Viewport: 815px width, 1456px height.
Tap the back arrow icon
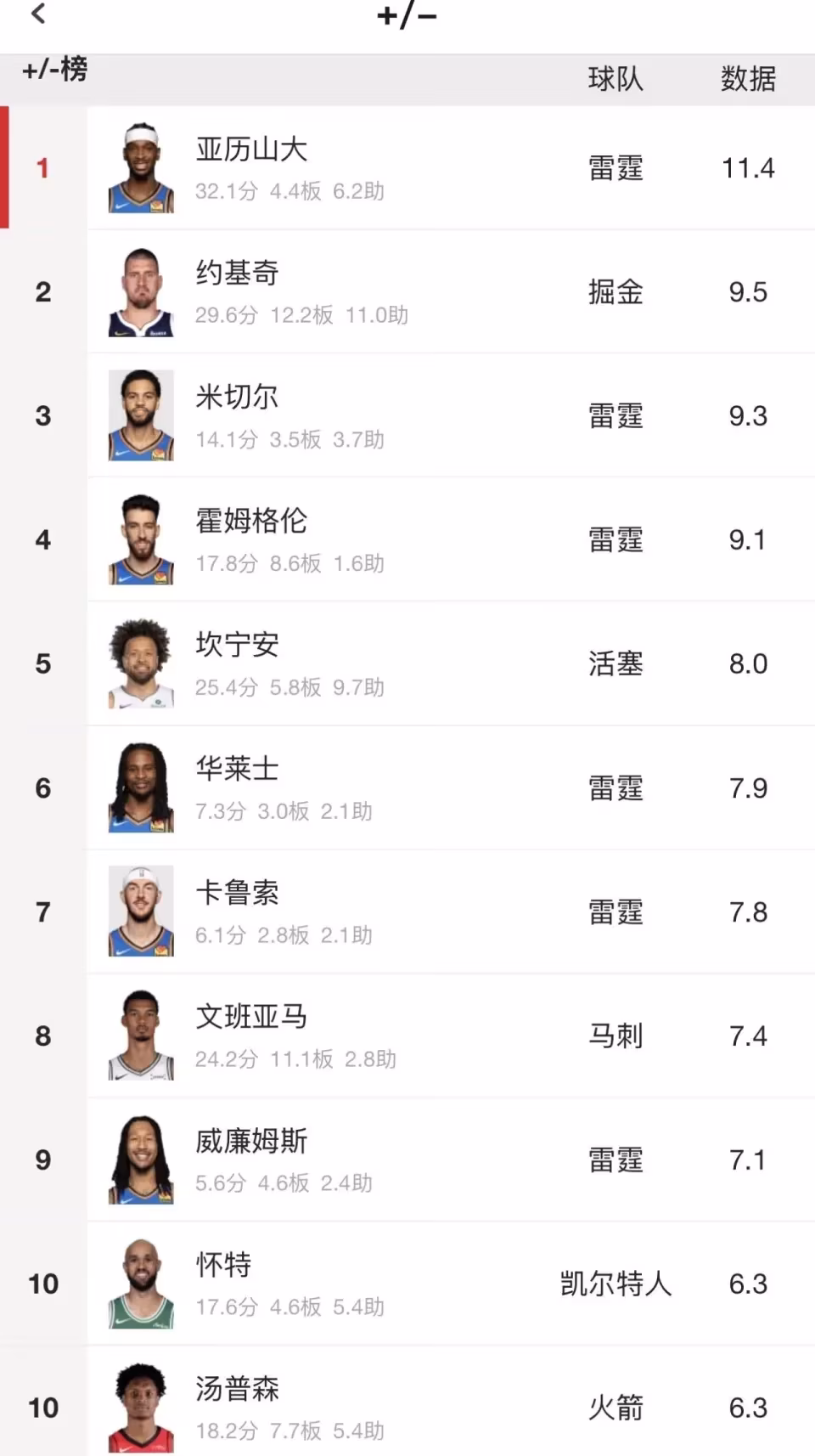tap(38, 14)
